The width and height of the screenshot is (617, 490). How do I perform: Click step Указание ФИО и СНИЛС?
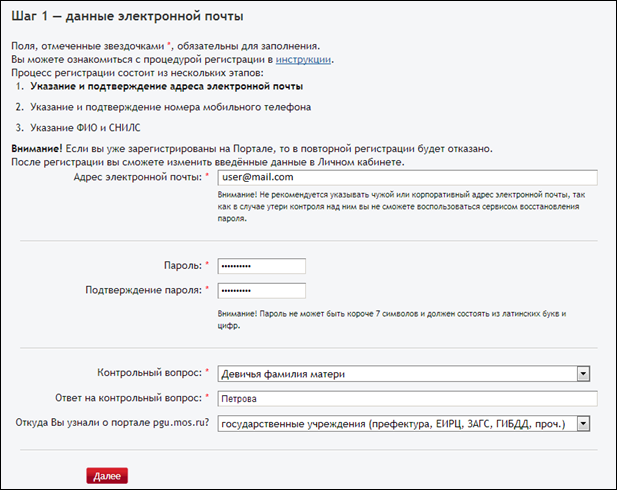click(x=85, y=128)
